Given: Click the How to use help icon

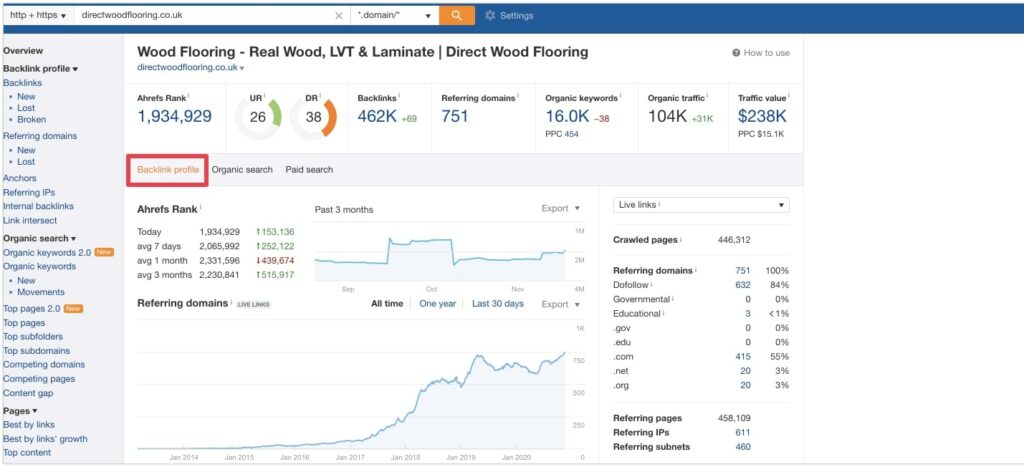Looking at the screenshot, I should (x=736, y=53).
